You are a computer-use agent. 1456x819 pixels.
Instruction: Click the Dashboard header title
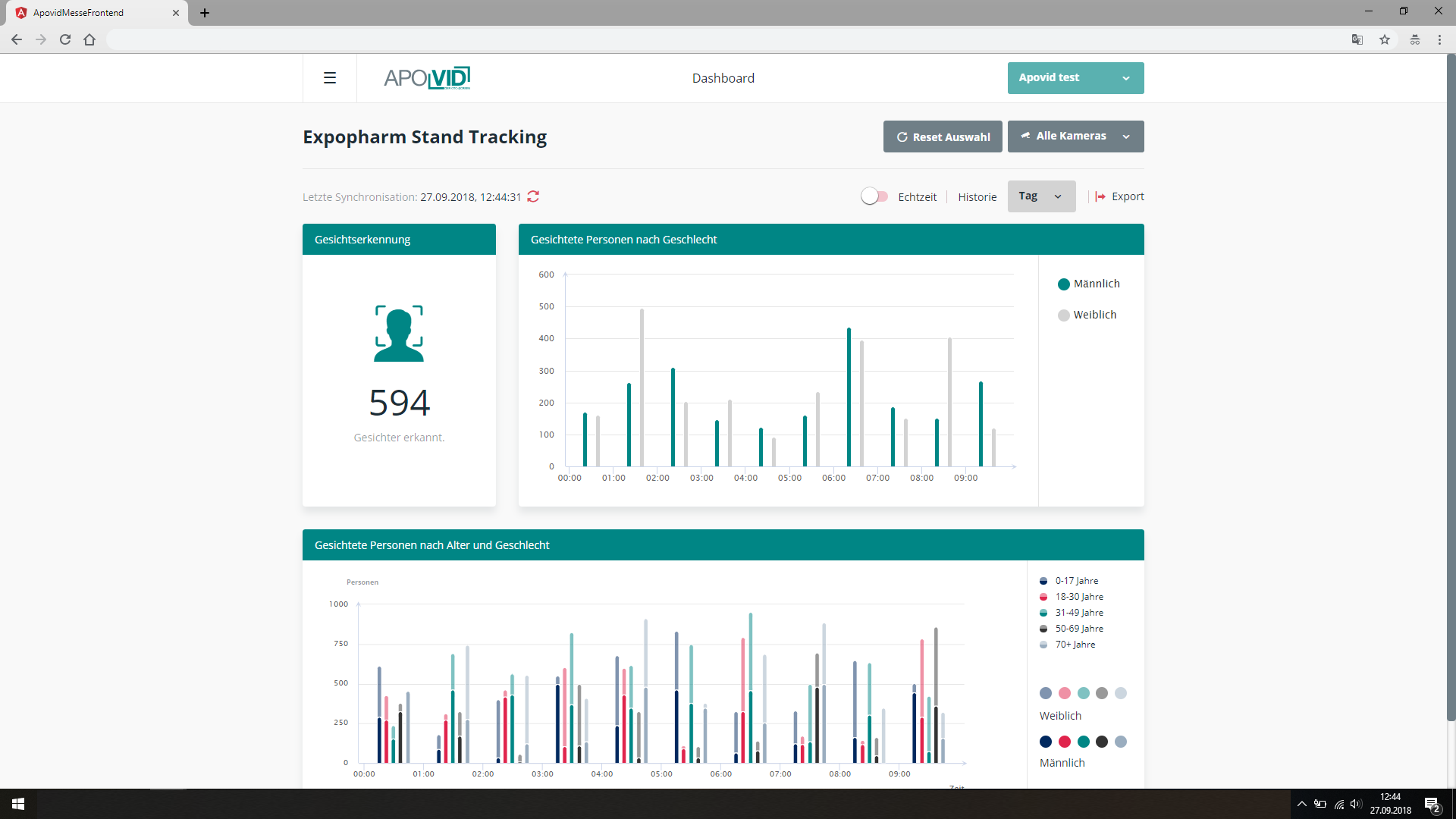(723, 78)
